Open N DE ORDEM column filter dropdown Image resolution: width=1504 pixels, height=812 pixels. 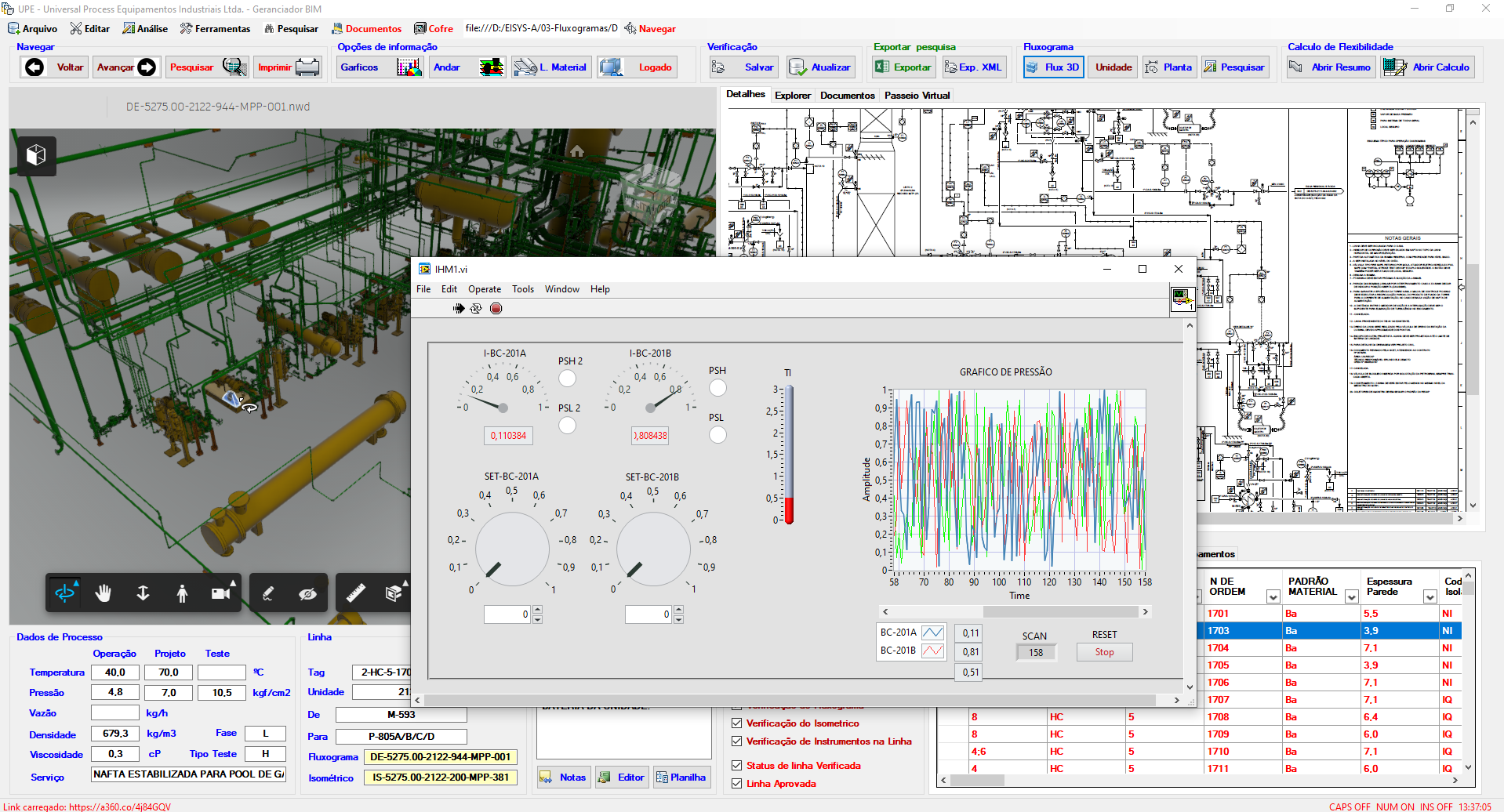tap(1273, 597)
